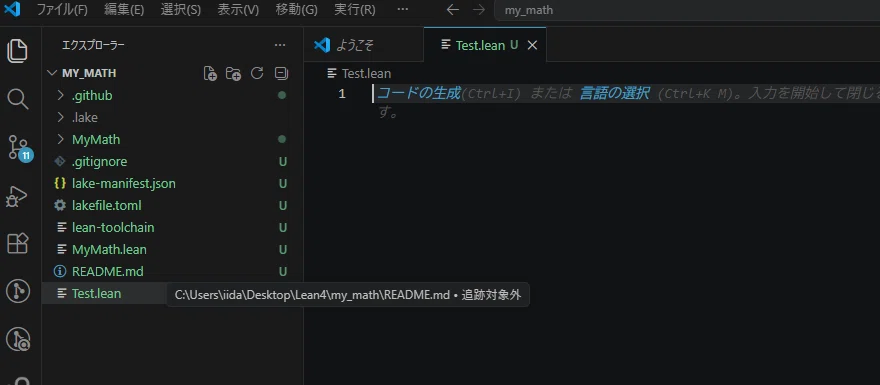The width and height of the screenshot is (880, 385).
Task: Click the エクスプローラー panel title
Action: tap(93, 45)
